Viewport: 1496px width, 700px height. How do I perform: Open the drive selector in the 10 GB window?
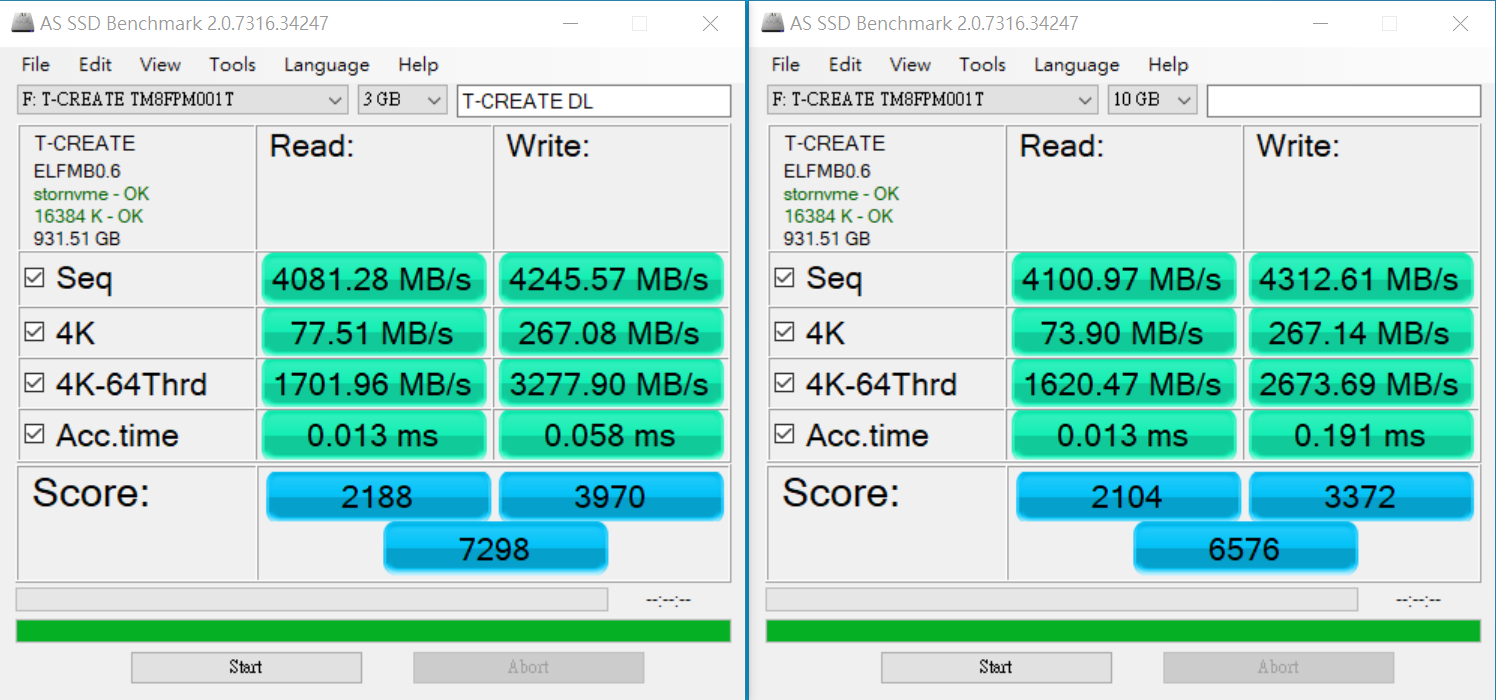coord(933,100)
